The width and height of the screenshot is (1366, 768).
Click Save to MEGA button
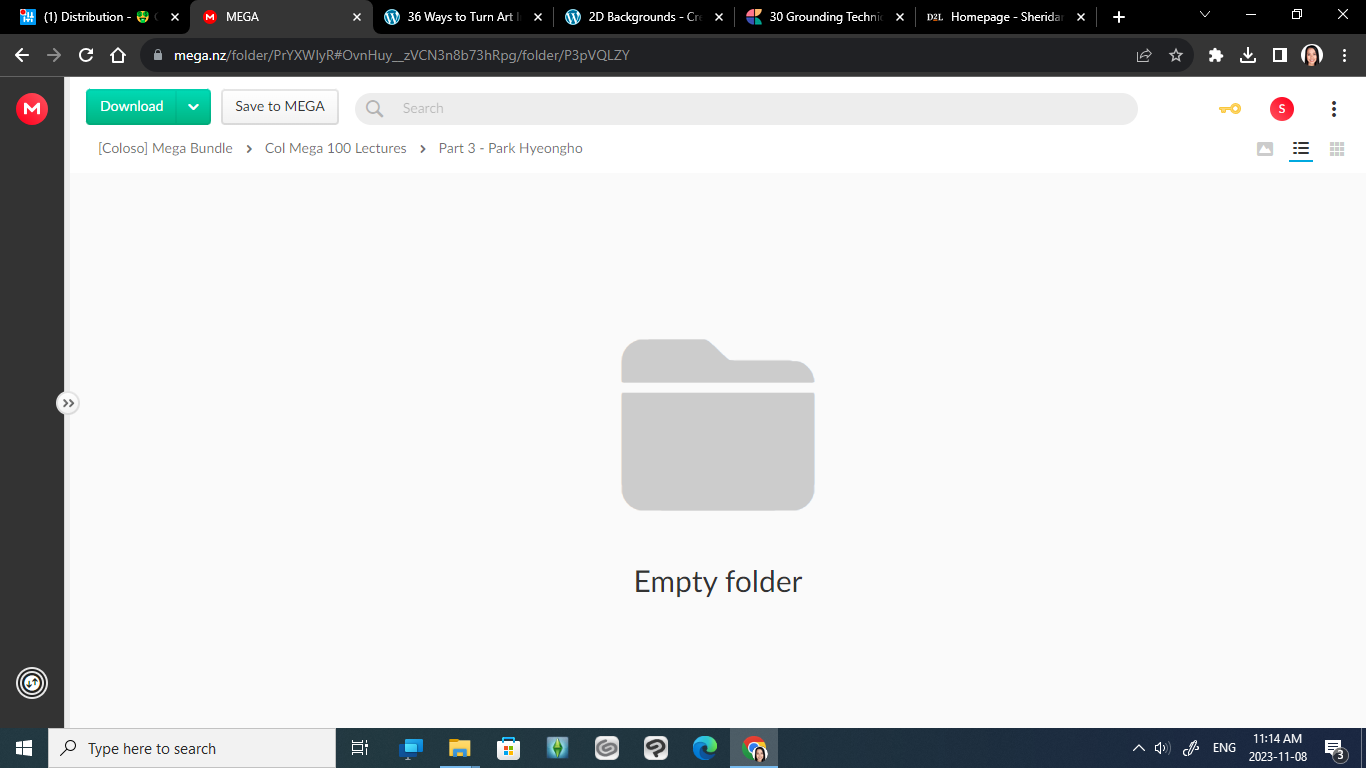coord(280,107)
